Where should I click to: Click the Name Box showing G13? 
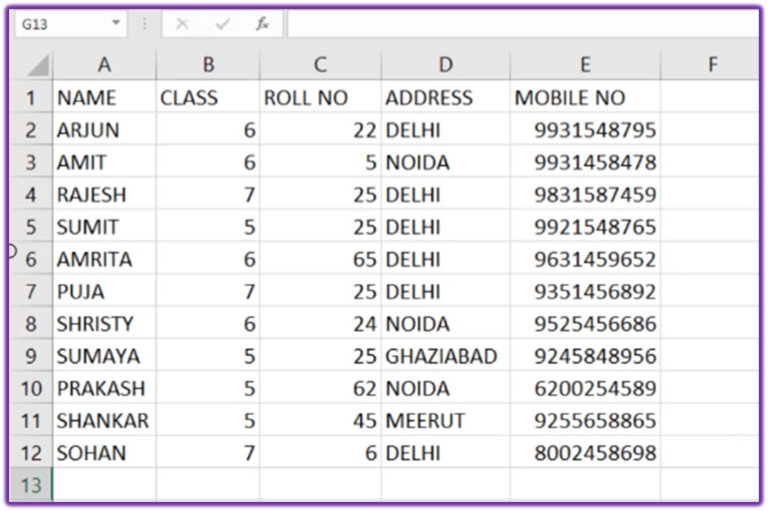click(x=60, y=23)
